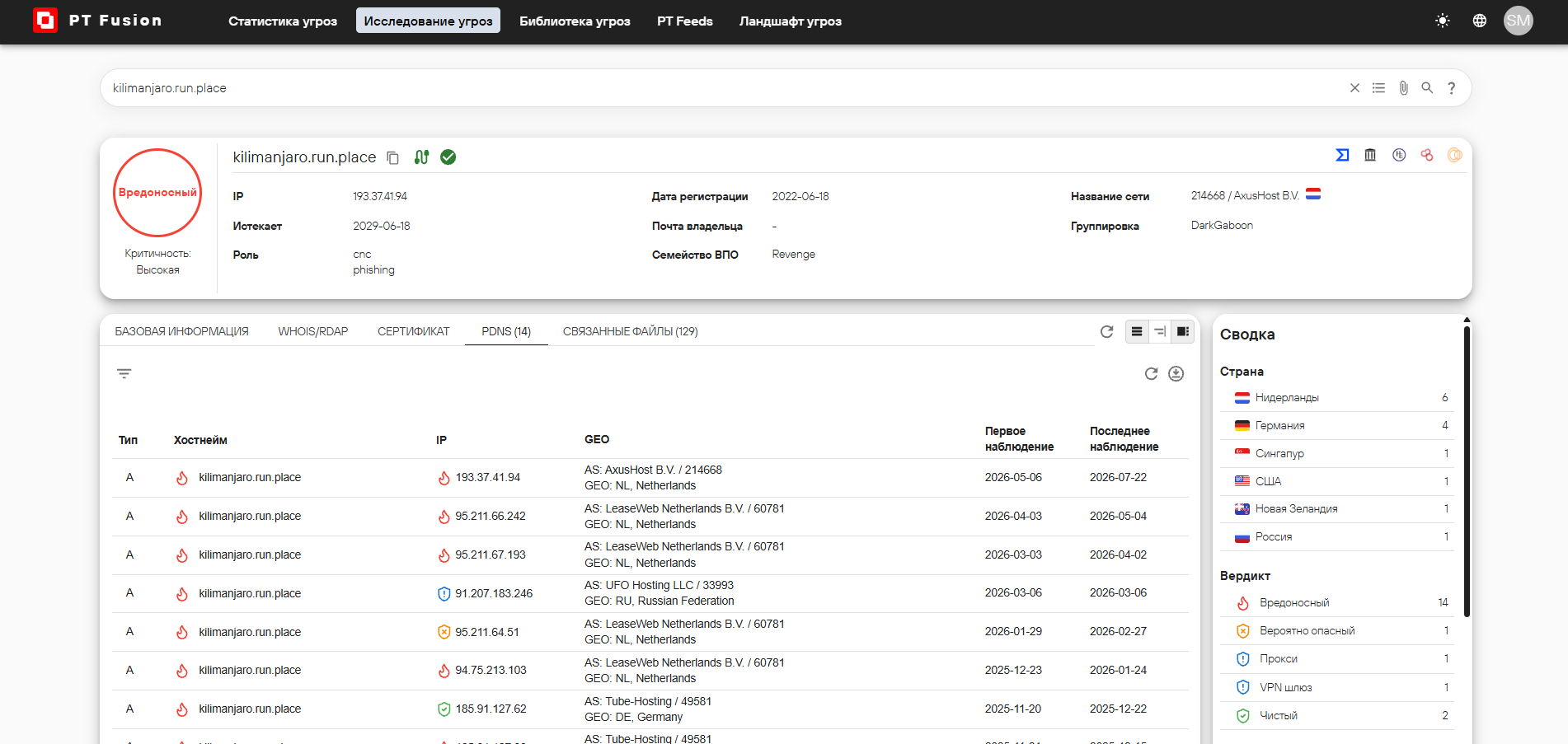The height and width of the screenshot is (744, 1568).
Task: Toggle the light/dark theme sun icon
Action: [1443, 21]
